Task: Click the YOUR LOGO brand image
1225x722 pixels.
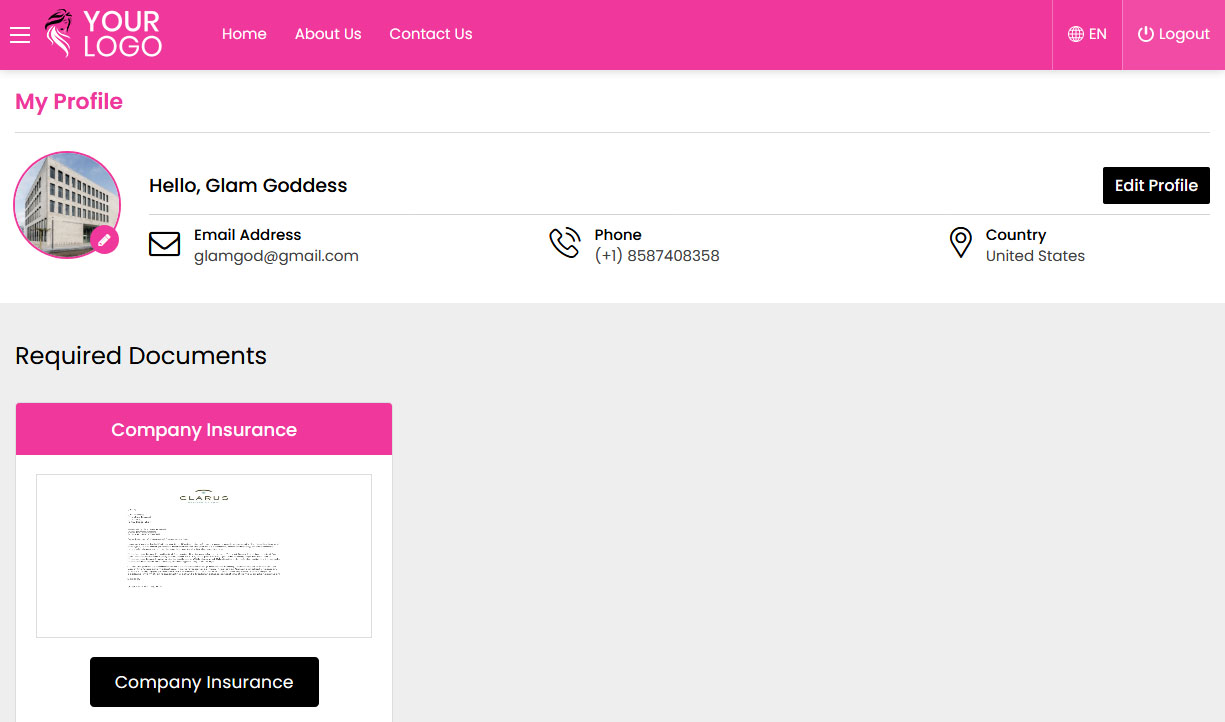Action: (x=103, y=34)
